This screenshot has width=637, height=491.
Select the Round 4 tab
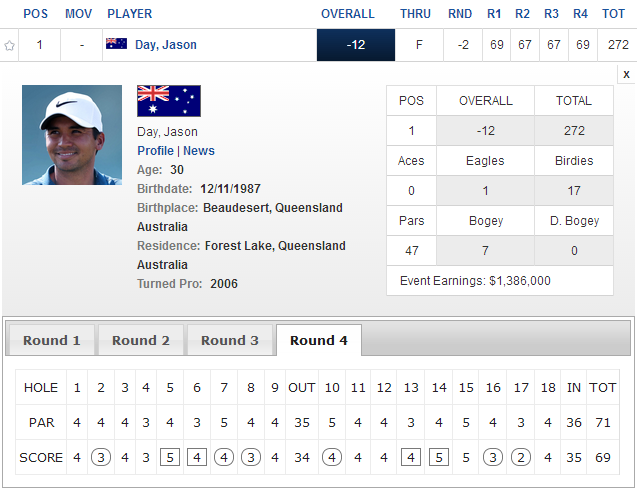(x=318, y=340)
